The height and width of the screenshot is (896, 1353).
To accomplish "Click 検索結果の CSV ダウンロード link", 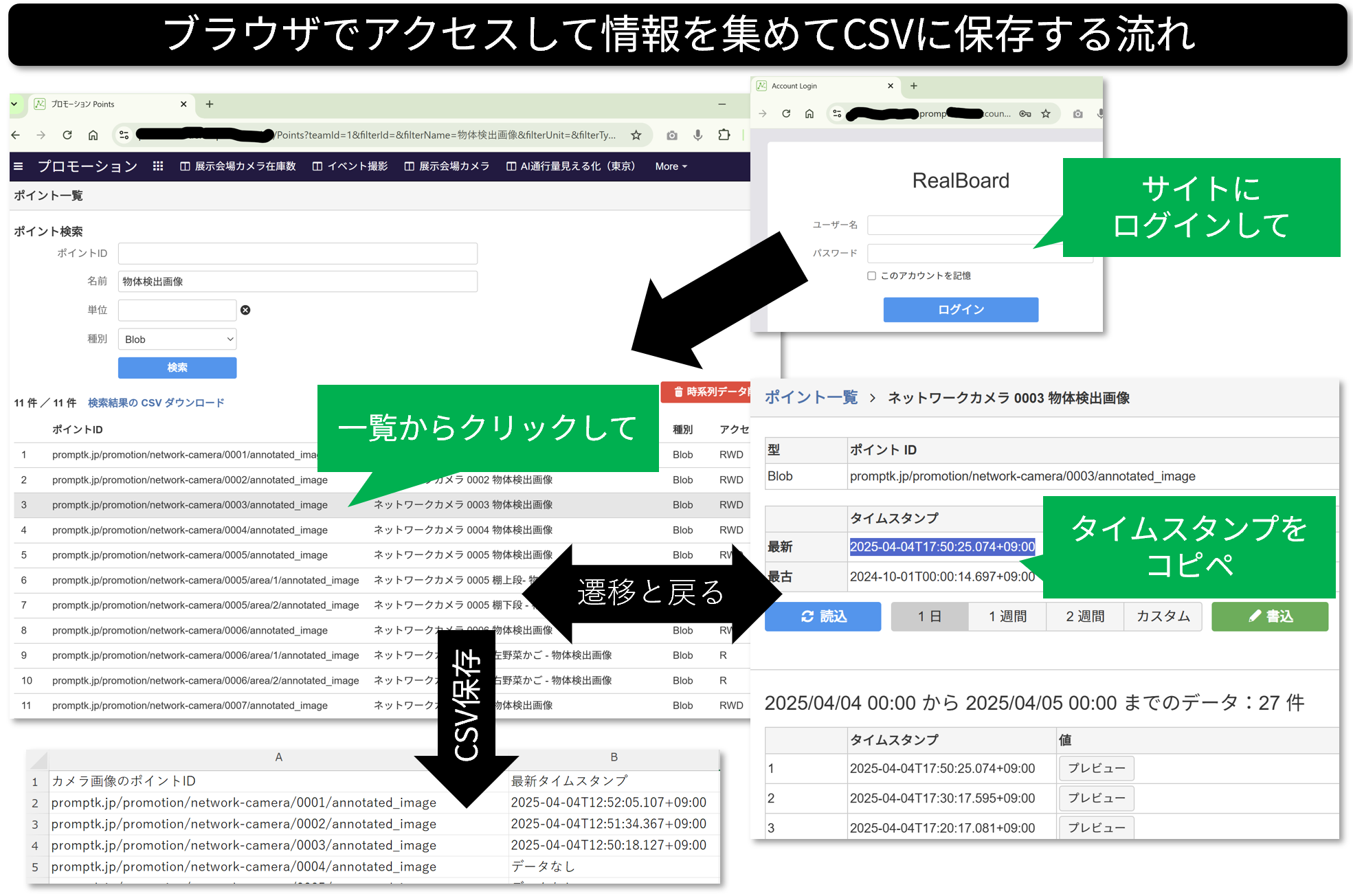I will (x=156, y=403).
